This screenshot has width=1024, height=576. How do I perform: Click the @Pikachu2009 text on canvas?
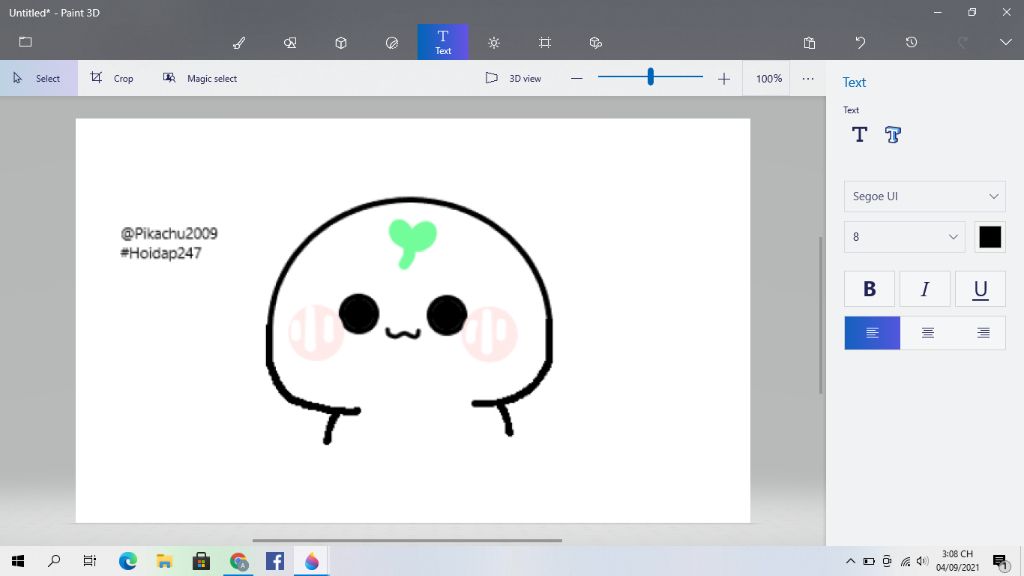(x=169, y=234)
